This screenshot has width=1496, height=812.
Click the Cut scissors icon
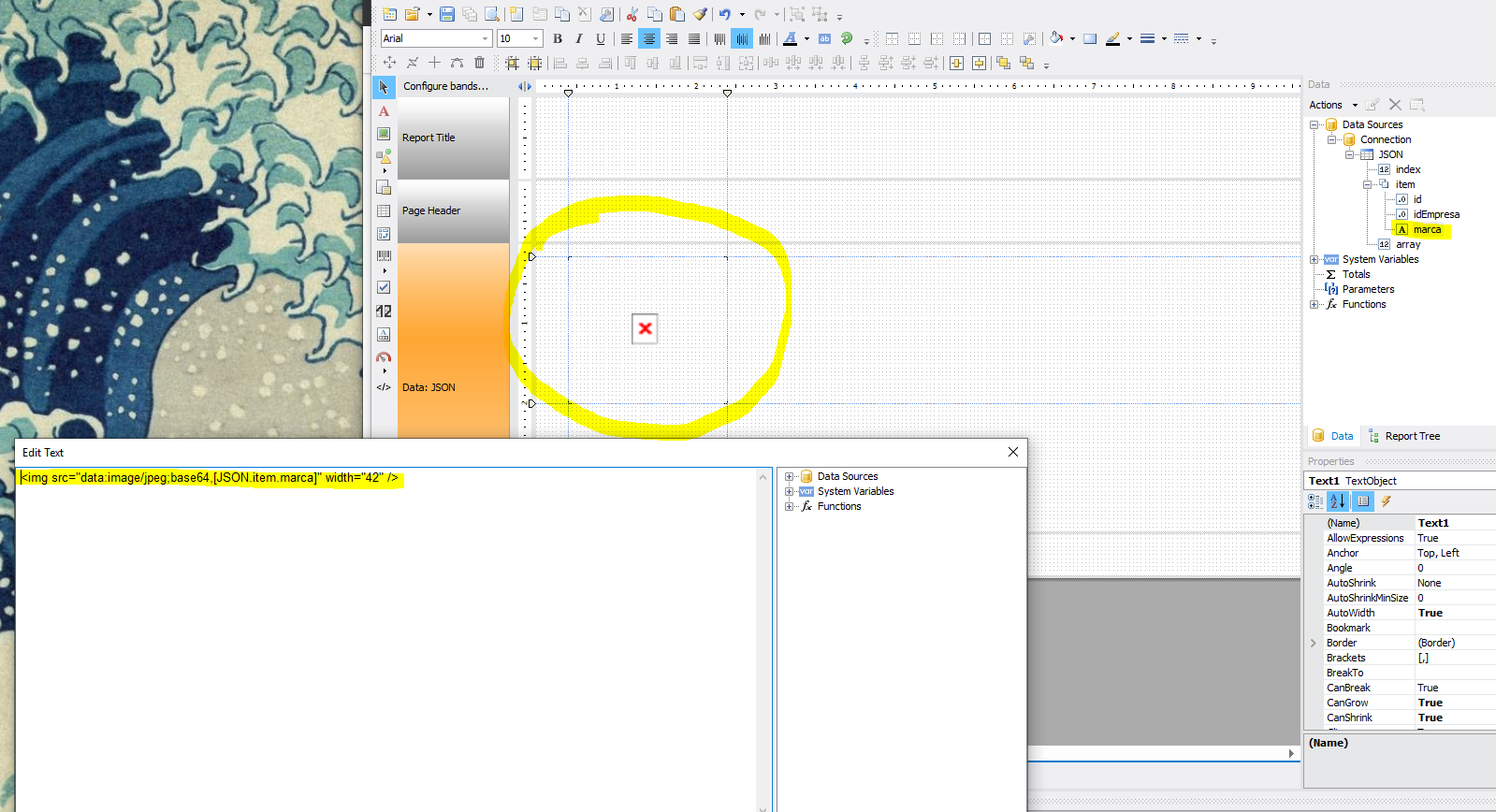pyautogui.click(x=632, y=14)
